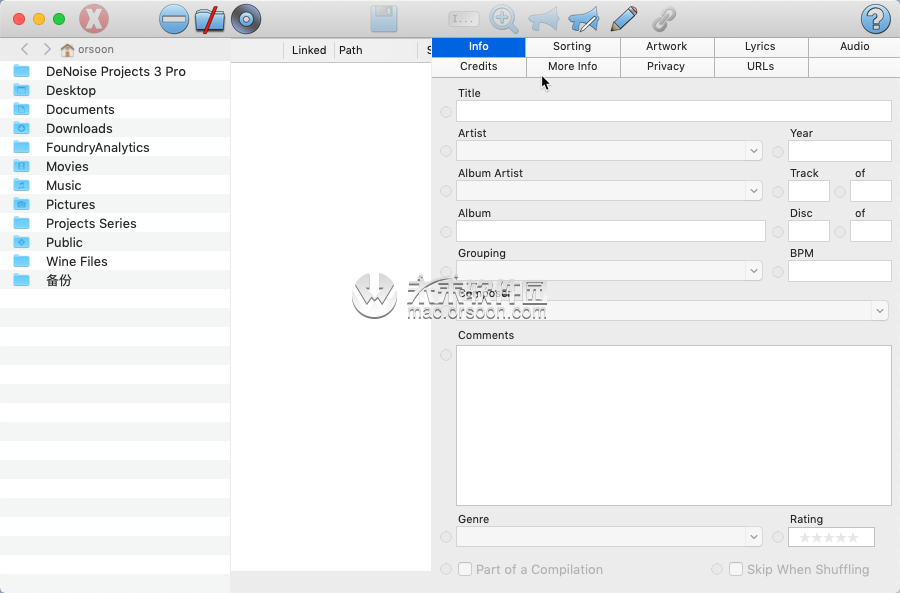Click the Public folder icon

click(22, 242)
